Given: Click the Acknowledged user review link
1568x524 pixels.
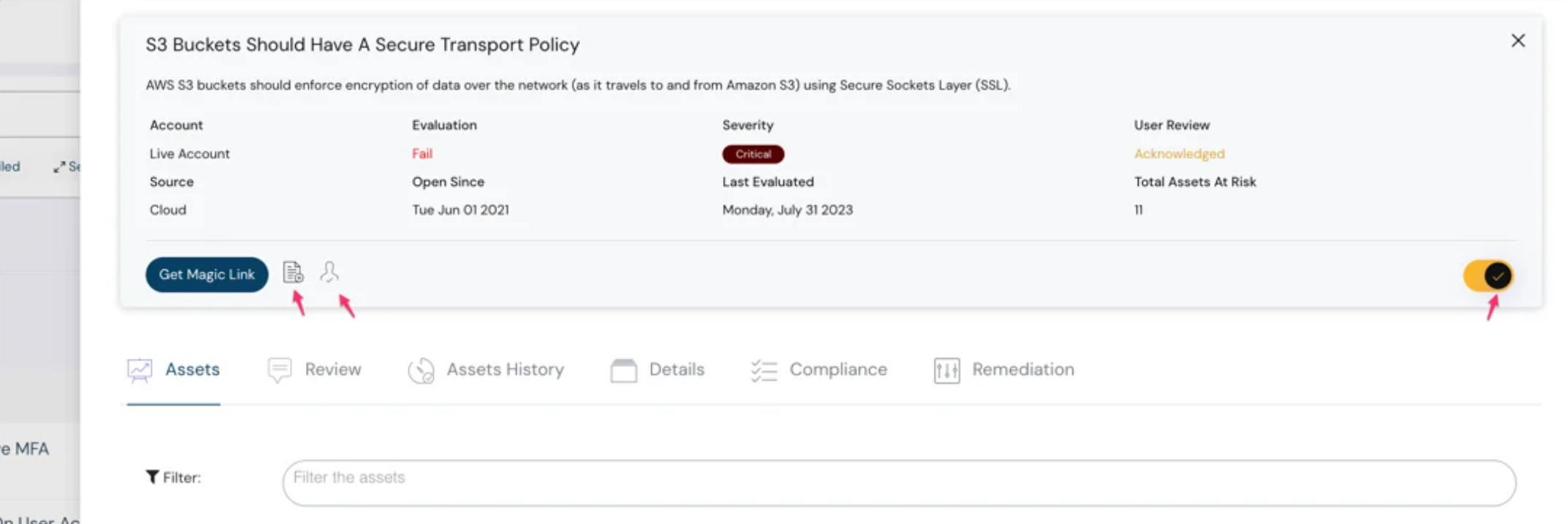Looking at the screenshot, I should pos(1178,153).
